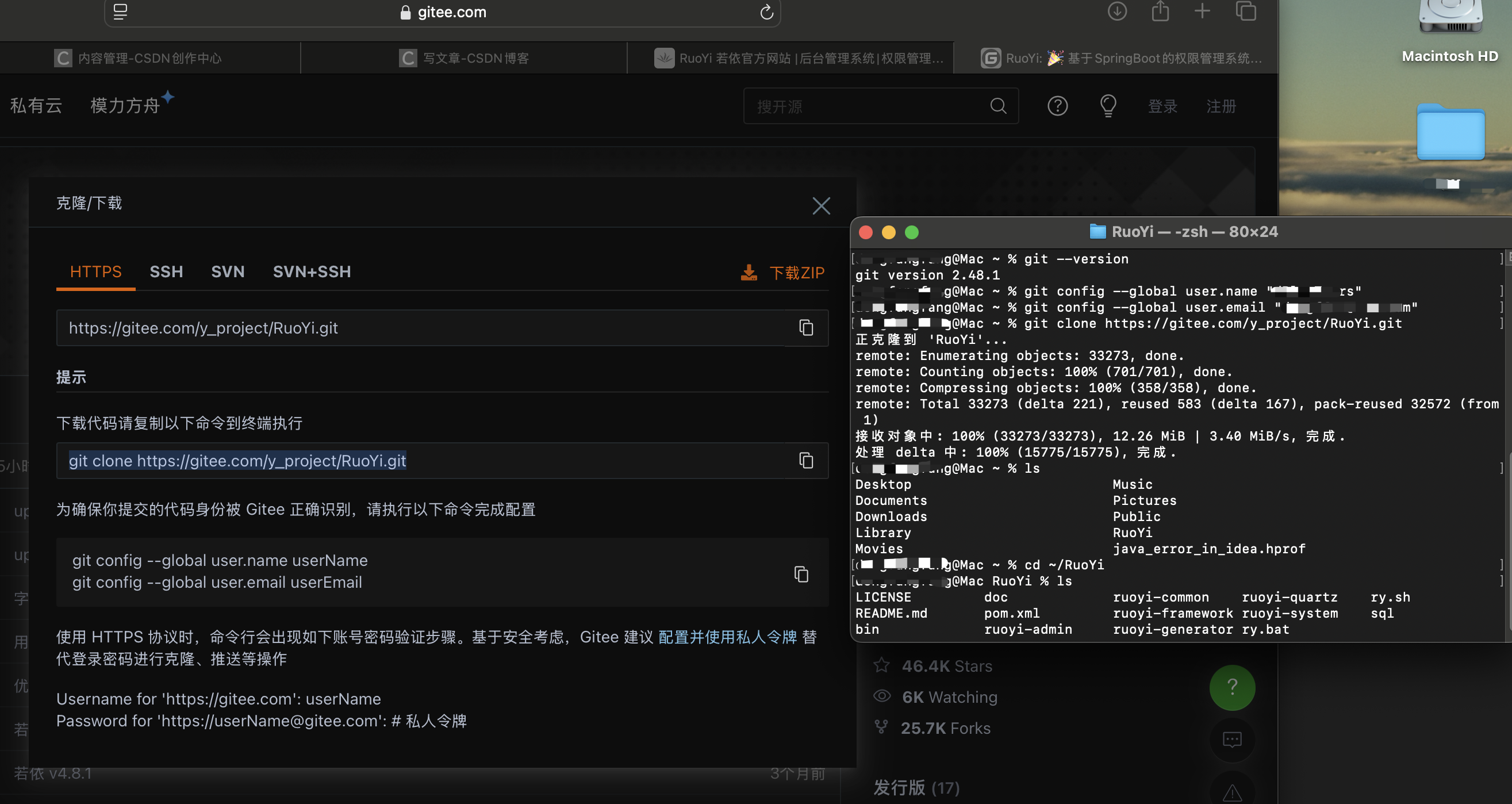Viewport: 1512px width, 804px height.
Task: Click 'ruoyi-generator' in Terminal listing
Action: [x=1173, y=629]
